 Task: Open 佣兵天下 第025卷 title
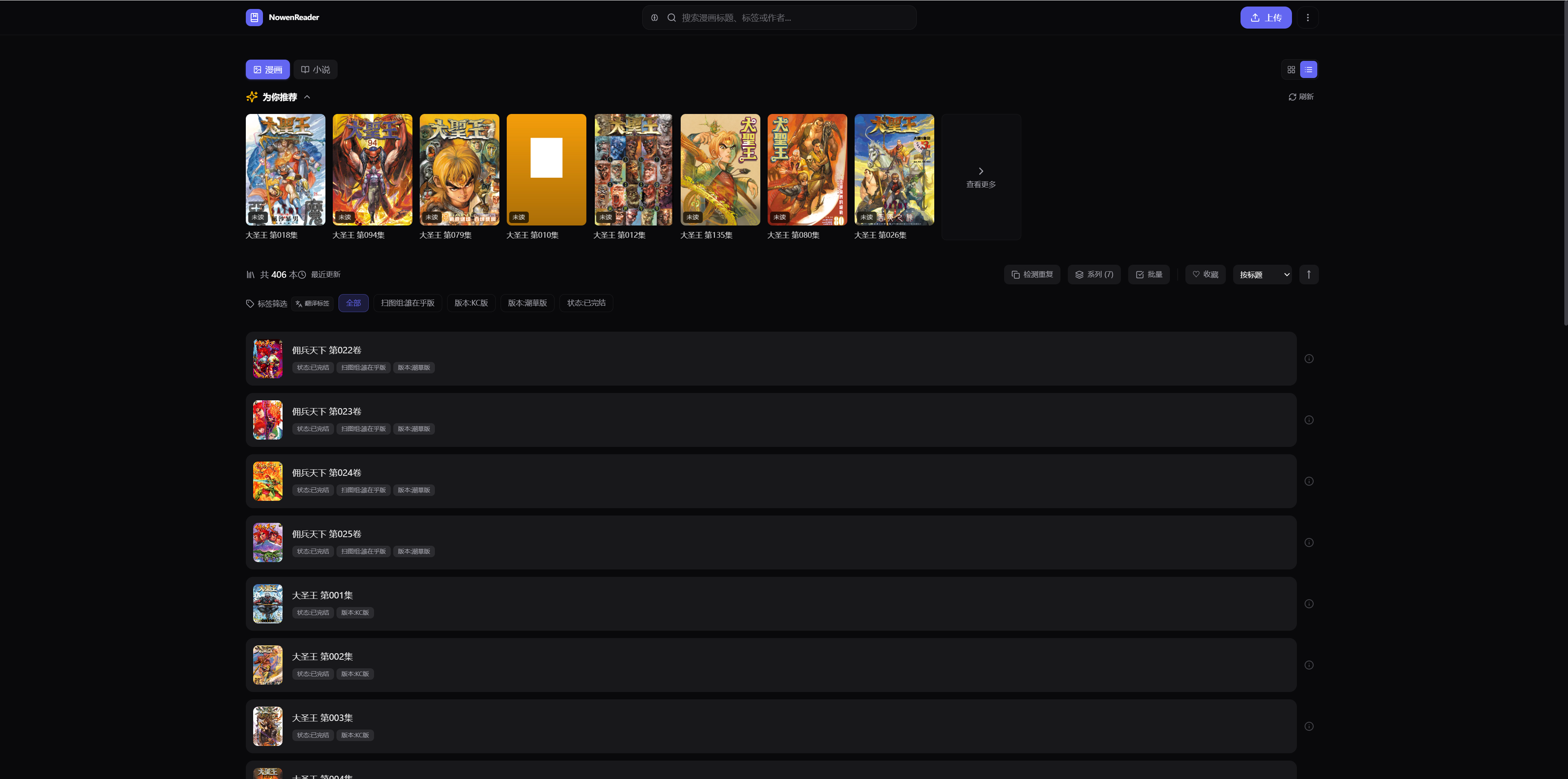click(x=326, y=534)
